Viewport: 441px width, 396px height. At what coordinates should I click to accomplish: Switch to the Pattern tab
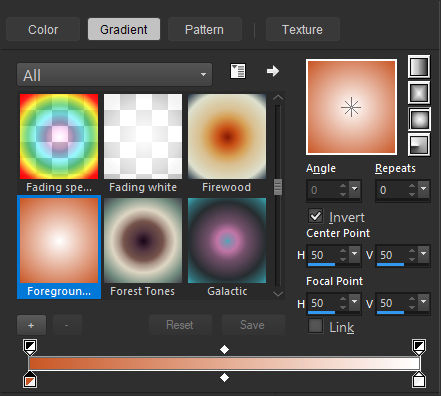coord(204,30)
